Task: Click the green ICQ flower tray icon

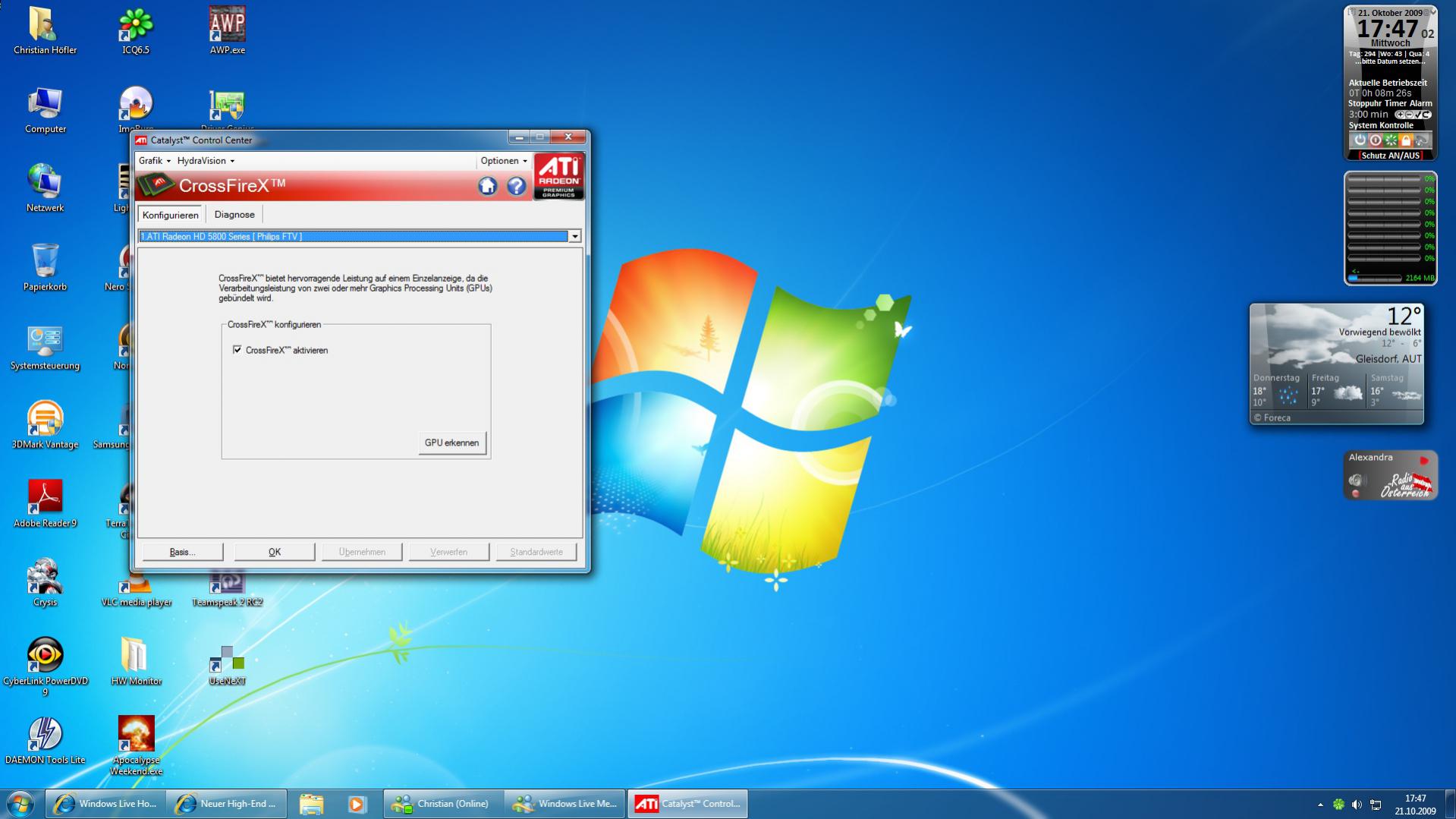Action: [1338, 805]
